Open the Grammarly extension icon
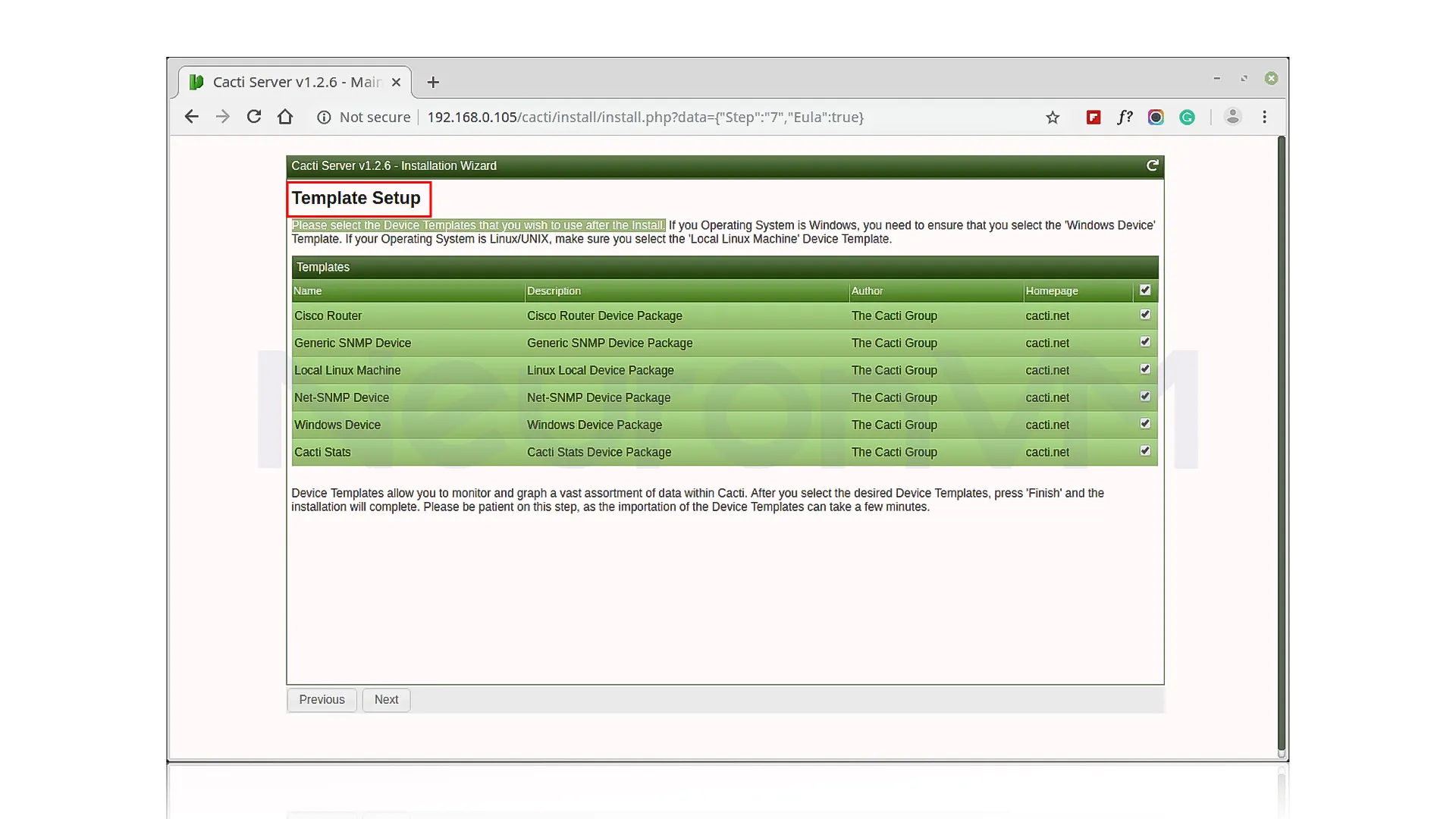Screen dimensions: 1456x819 [x=1188, y=118]
